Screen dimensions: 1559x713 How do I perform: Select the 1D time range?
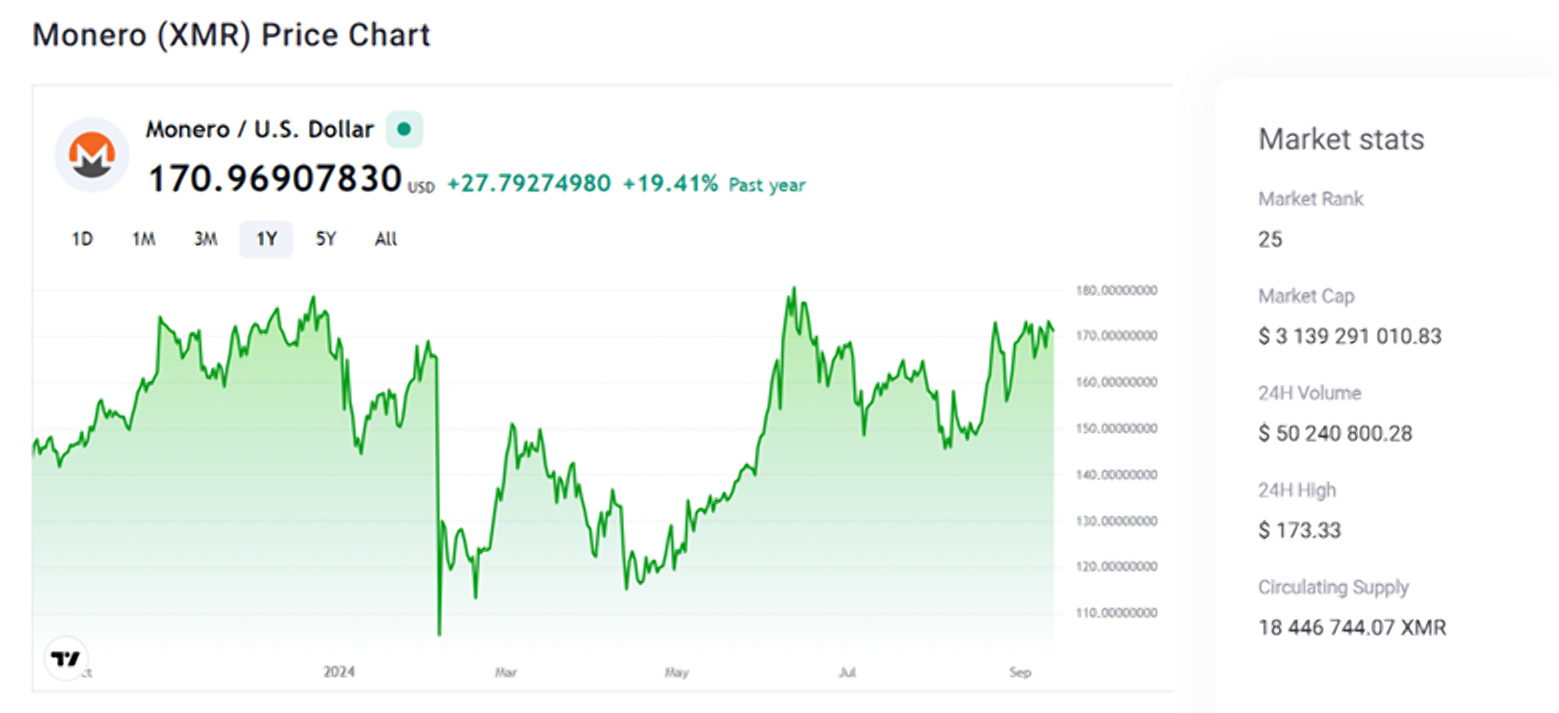[x=82, y=239]
